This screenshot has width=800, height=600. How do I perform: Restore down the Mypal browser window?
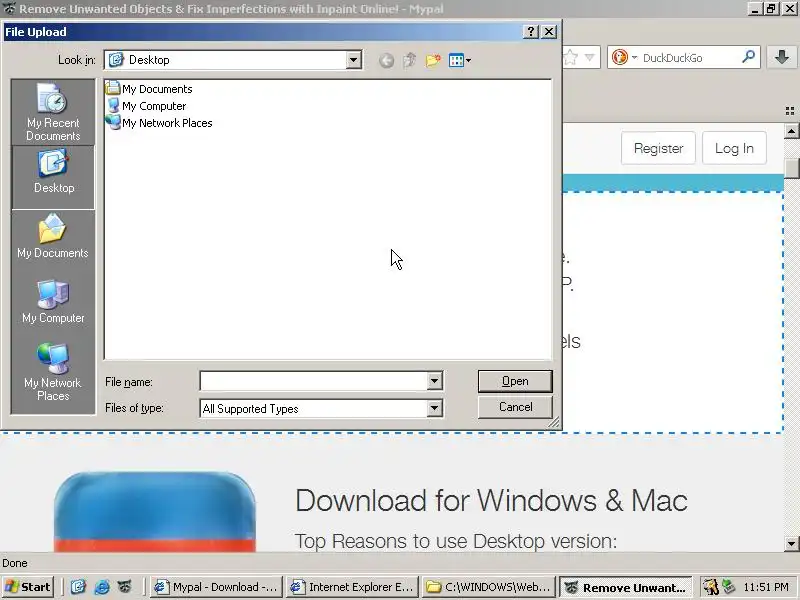771,9
